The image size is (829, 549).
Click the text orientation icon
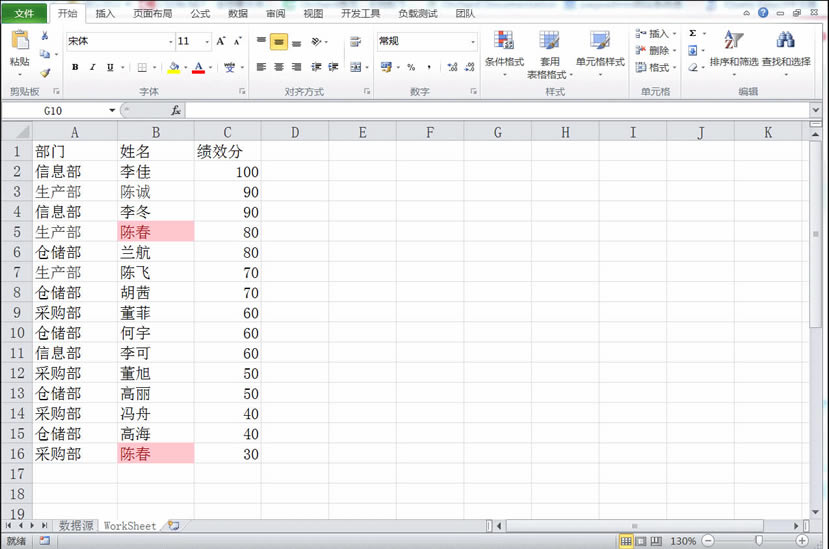(x=316, y=41)
